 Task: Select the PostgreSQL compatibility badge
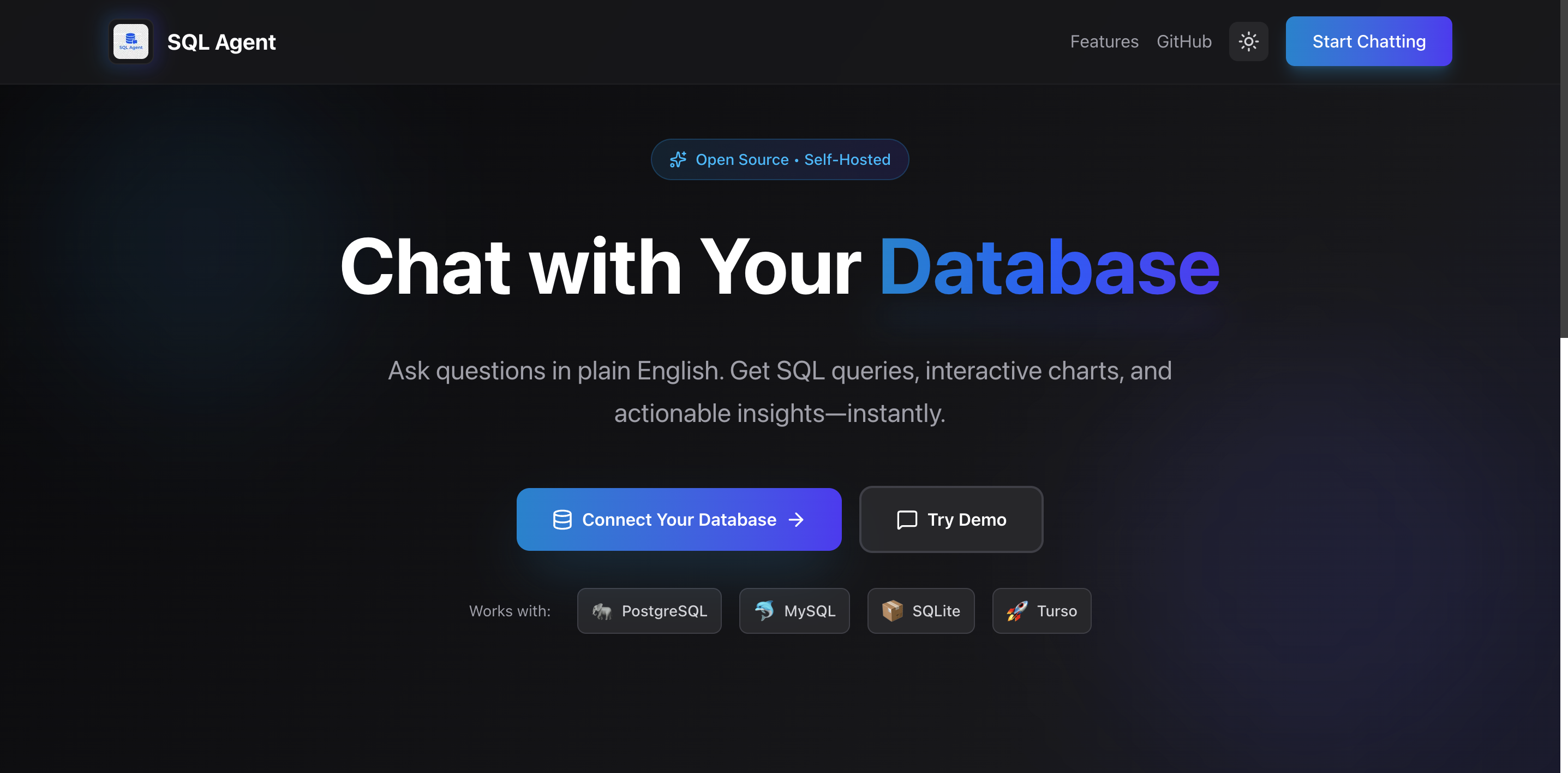click(649, 611)
